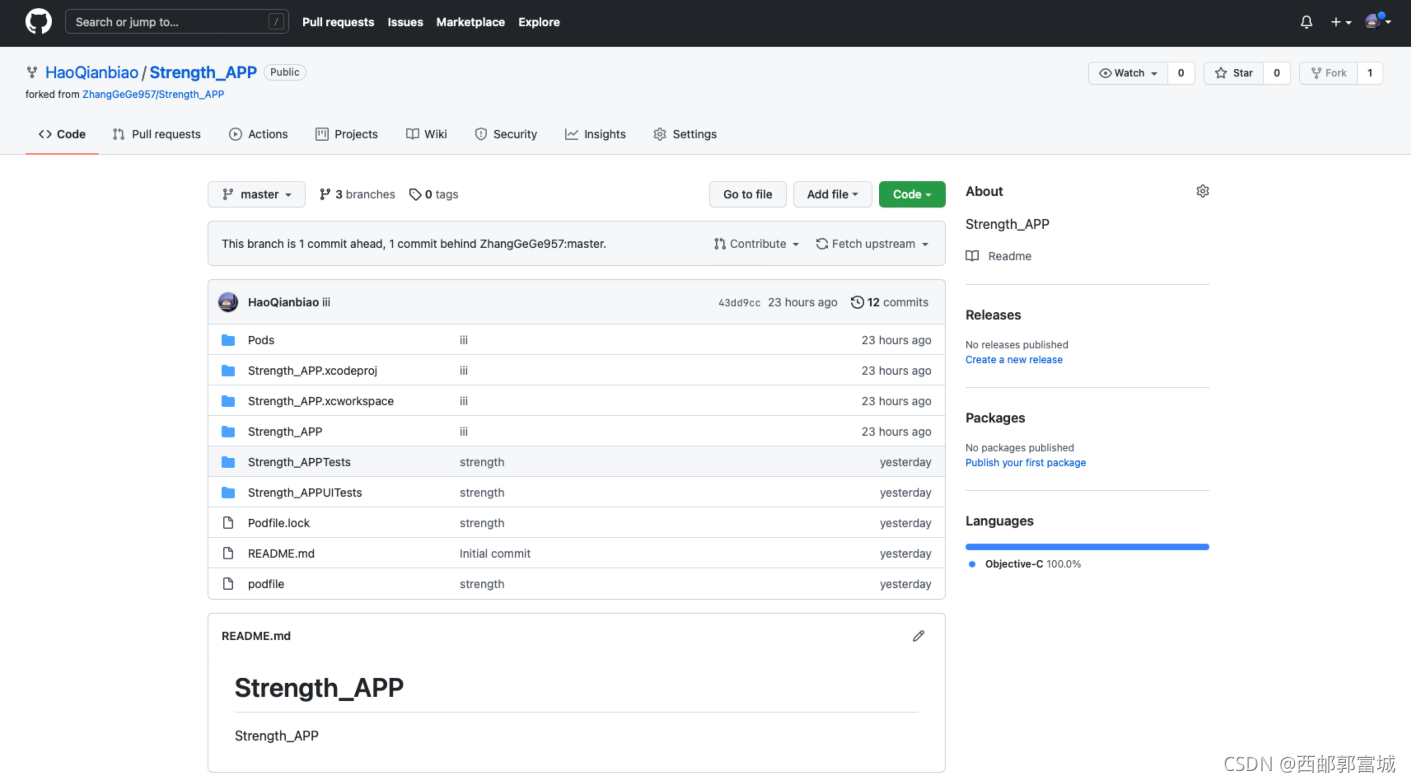Viewport: 1411px width, 782px height.
Task: Open Explore in top navigation
Action: pos(539,22)
